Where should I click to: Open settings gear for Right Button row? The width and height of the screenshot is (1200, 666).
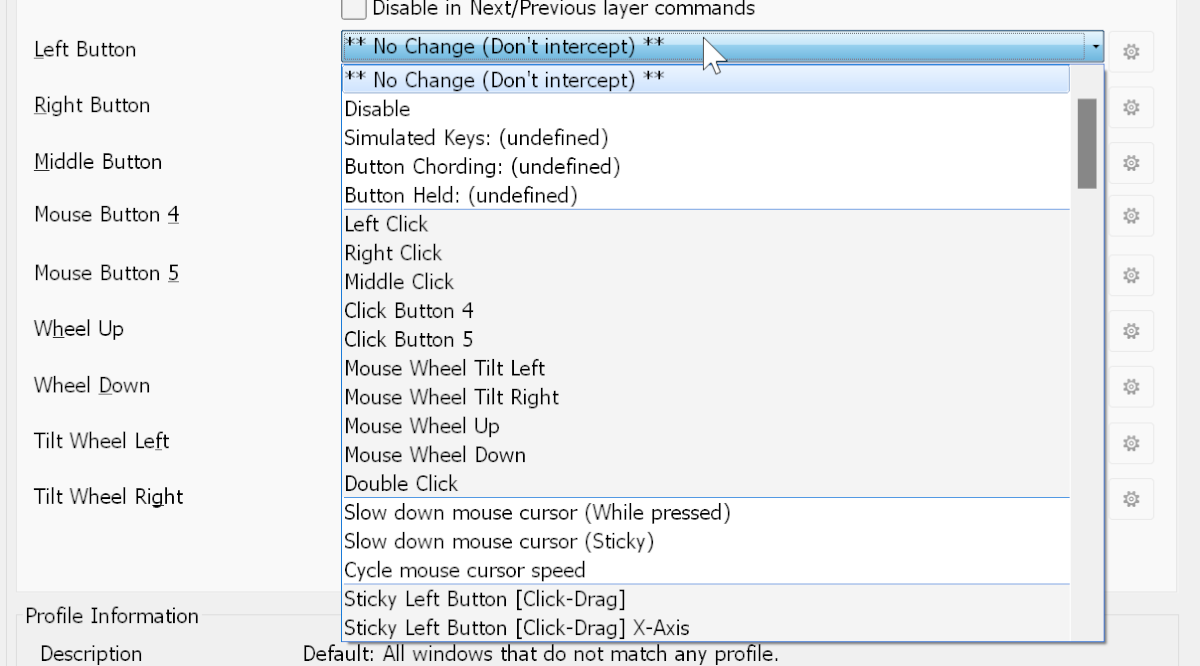(1131, 106)
